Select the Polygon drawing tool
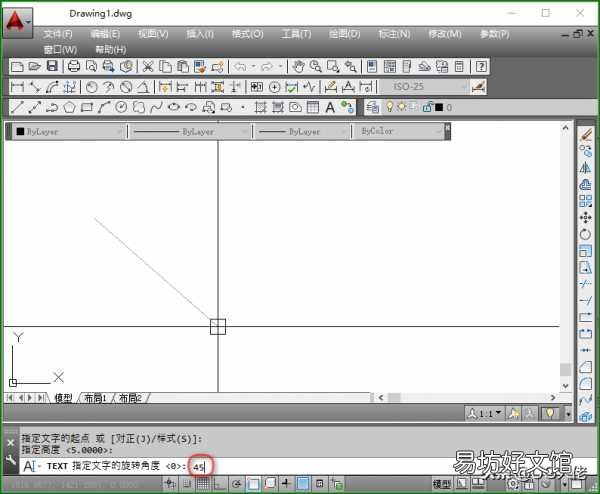600x494 pixels. (x=69, y=108)
